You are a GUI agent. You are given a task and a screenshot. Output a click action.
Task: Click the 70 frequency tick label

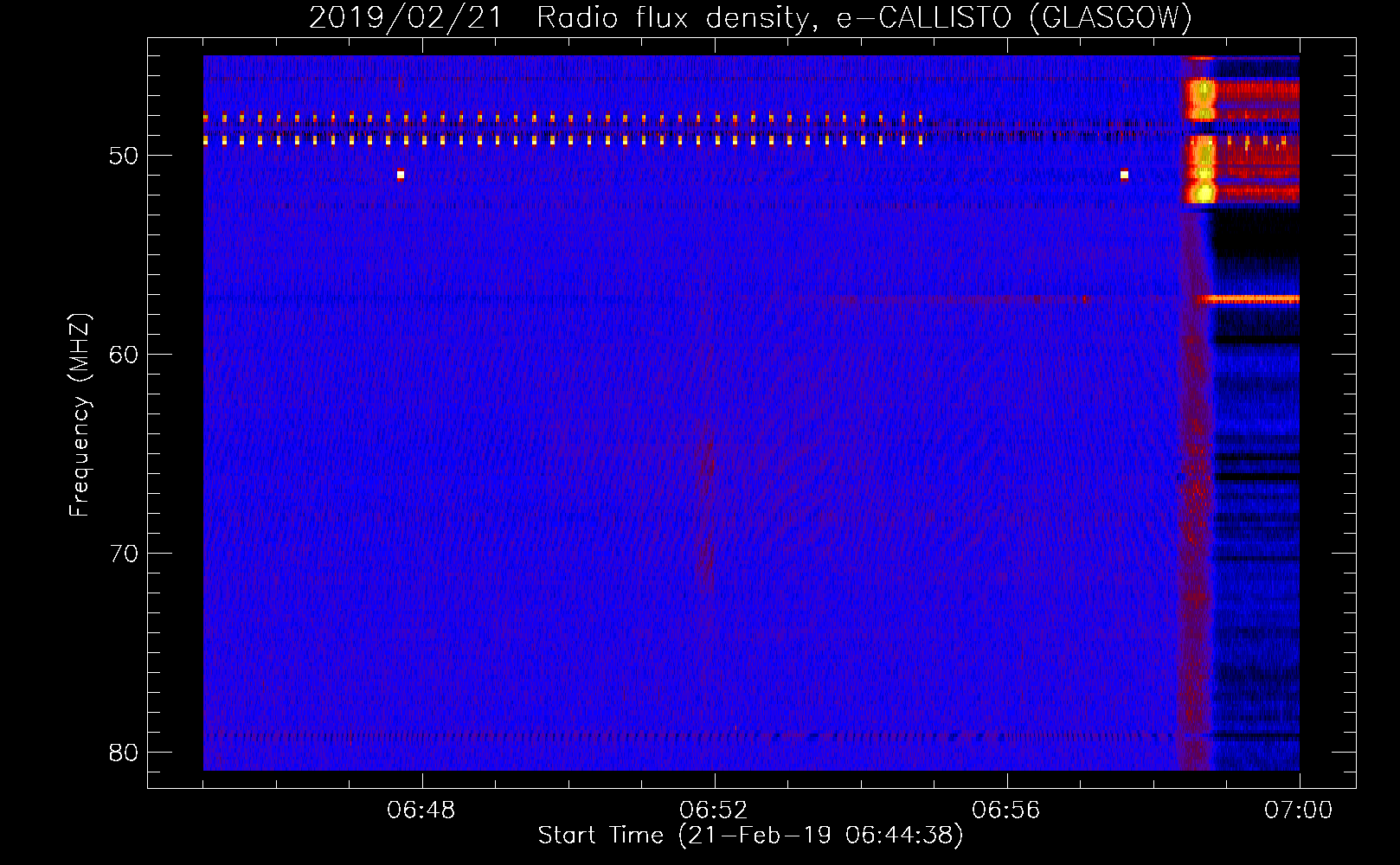click(x=125, y=554)
